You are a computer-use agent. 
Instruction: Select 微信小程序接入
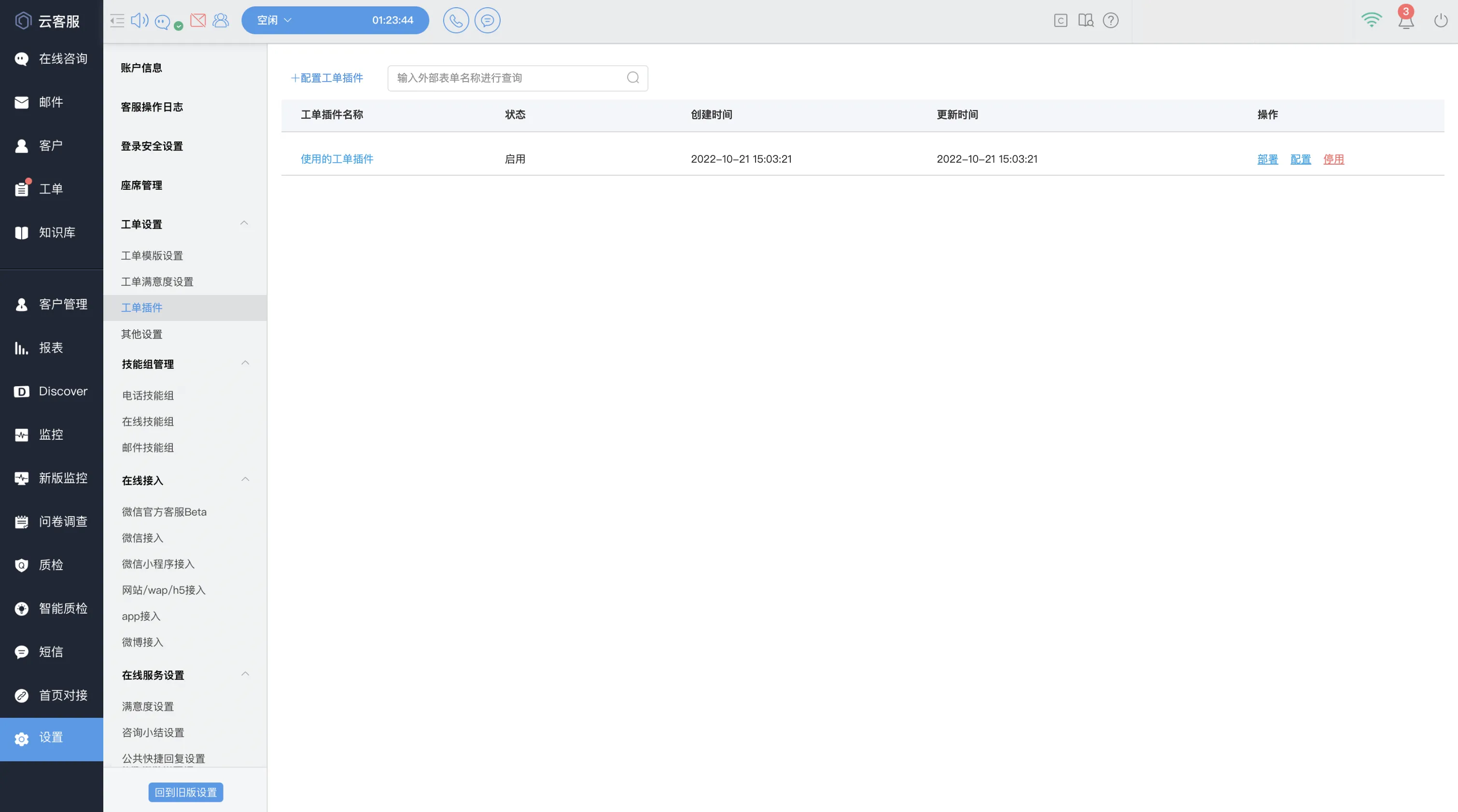(x=158, y=564)
